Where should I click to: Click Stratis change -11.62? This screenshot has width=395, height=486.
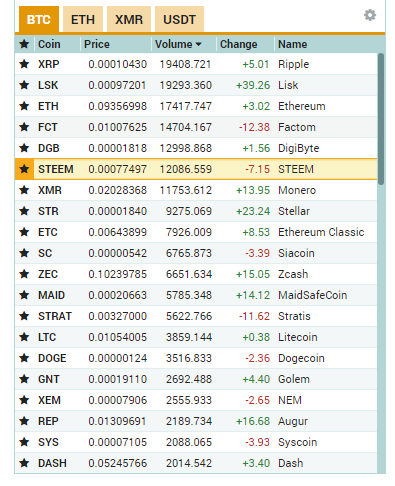click(254, 316)
